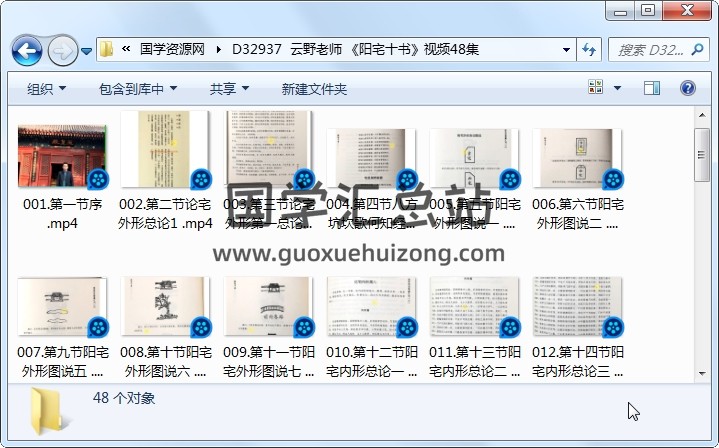Open the 组织 menu
Screen dimensions: 719x448
[x=46, y=88]
